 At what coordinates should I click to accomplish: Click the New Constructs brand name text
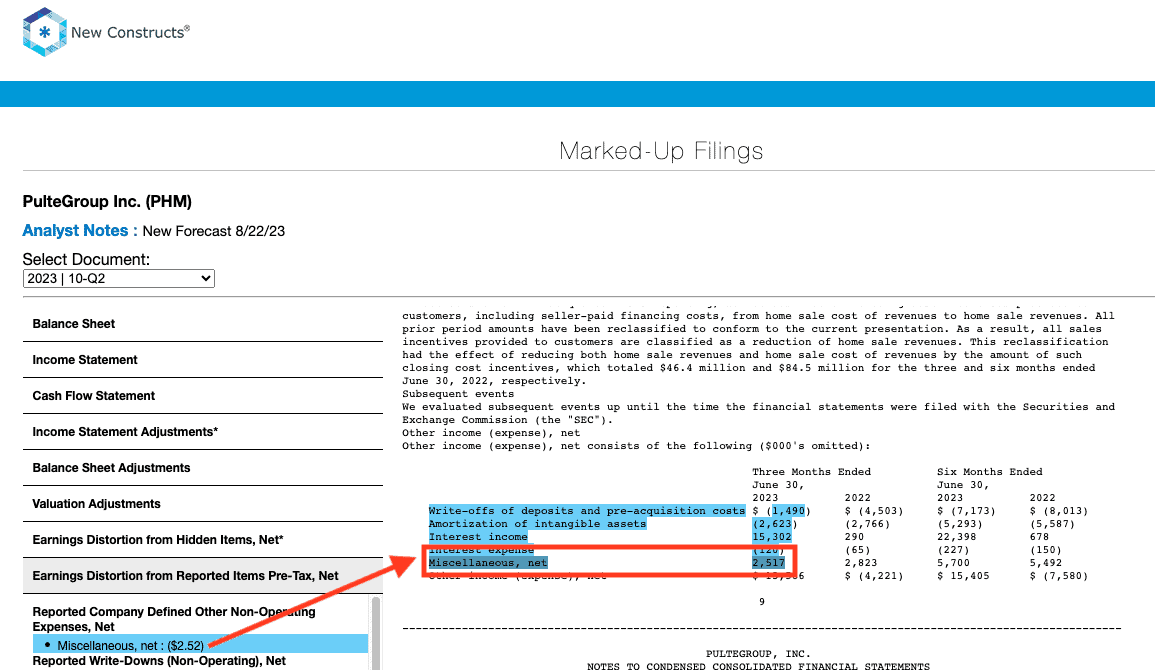(x=130, y=32)
